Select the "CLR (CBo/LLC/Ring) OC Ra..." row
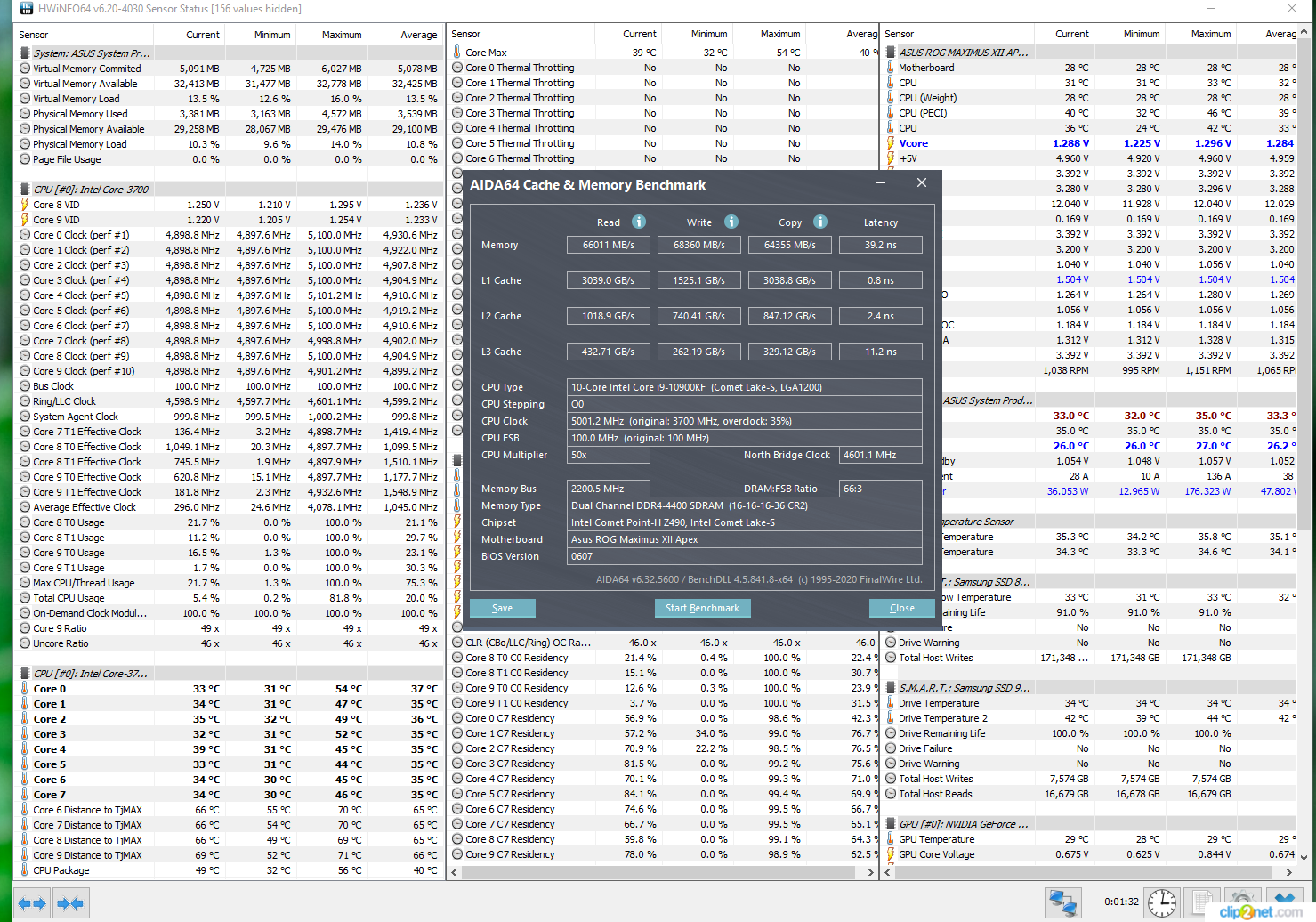Image resolution: width=1316 pixels, height=922 pixels. pos(663,643)
